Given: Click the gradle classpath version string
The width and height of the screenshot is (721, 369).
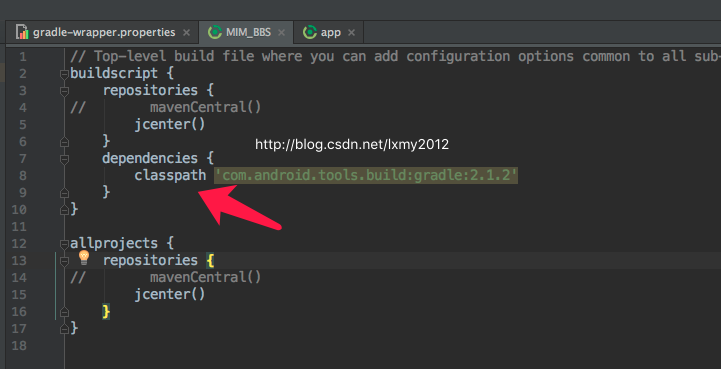Looking at the screenshot, I should 366,175.
